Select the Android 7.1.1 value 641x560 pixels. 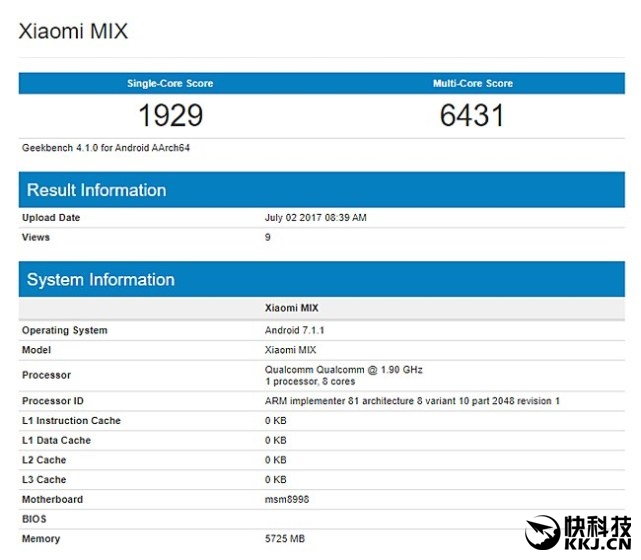coord(294,330)
